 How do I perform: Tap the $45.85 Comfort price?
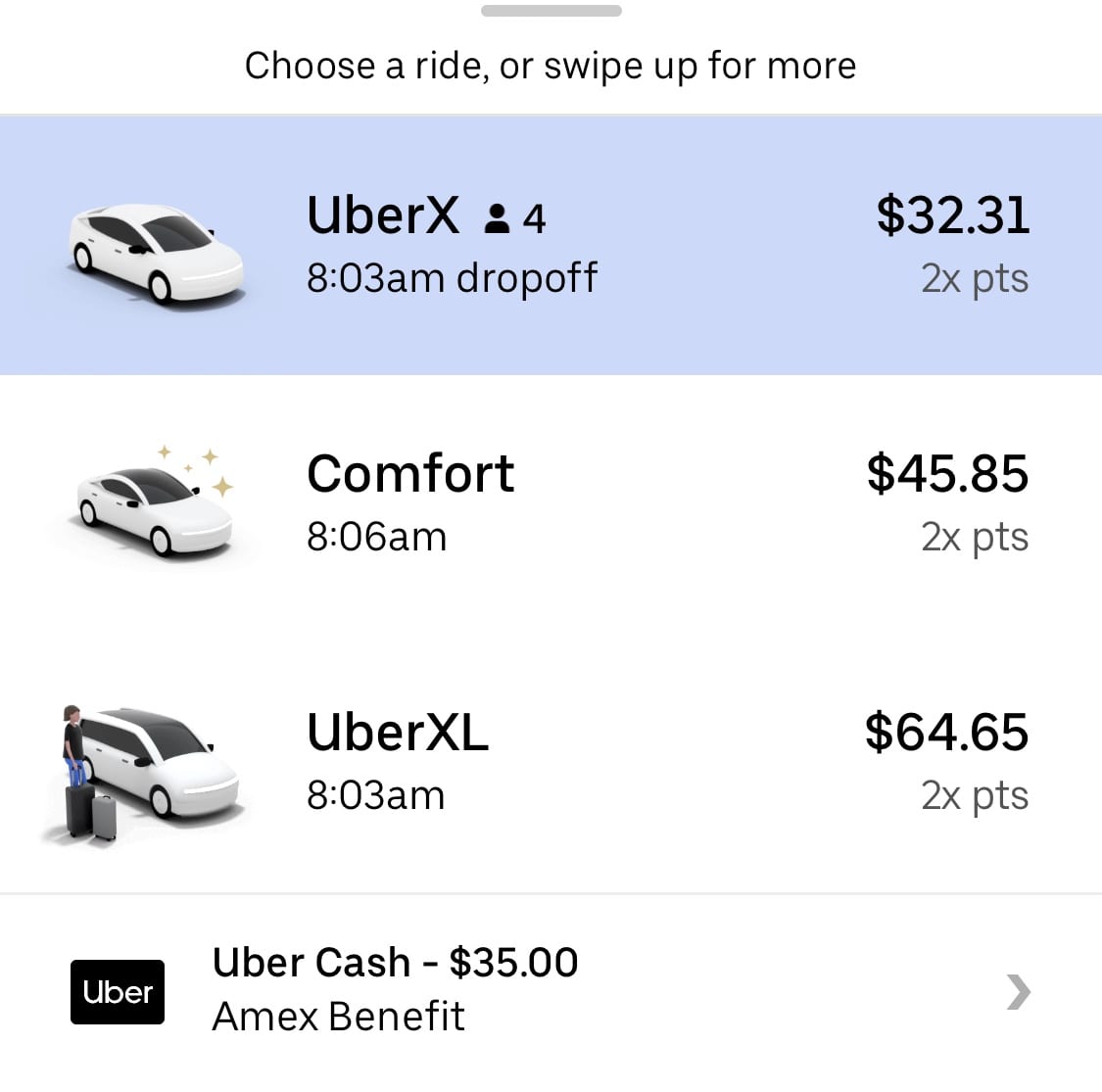pos(947,474)
